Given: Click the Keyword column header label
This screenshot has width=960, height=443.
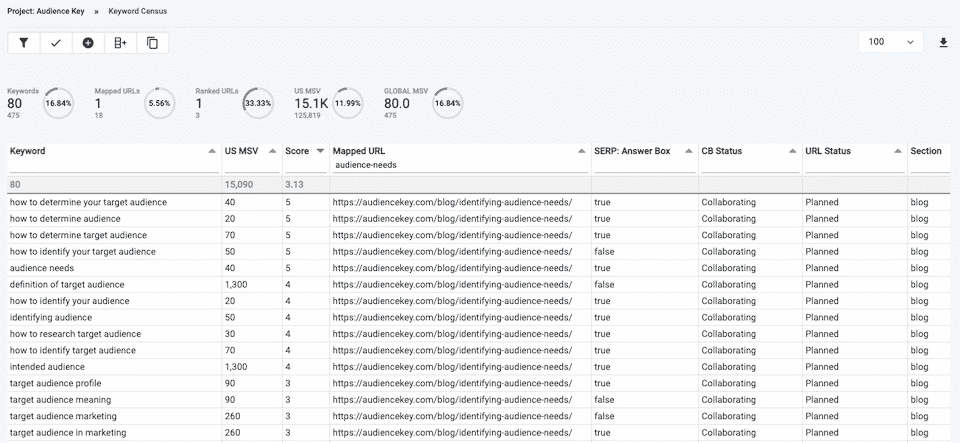Looking at the screenshot, I should 28,151.
